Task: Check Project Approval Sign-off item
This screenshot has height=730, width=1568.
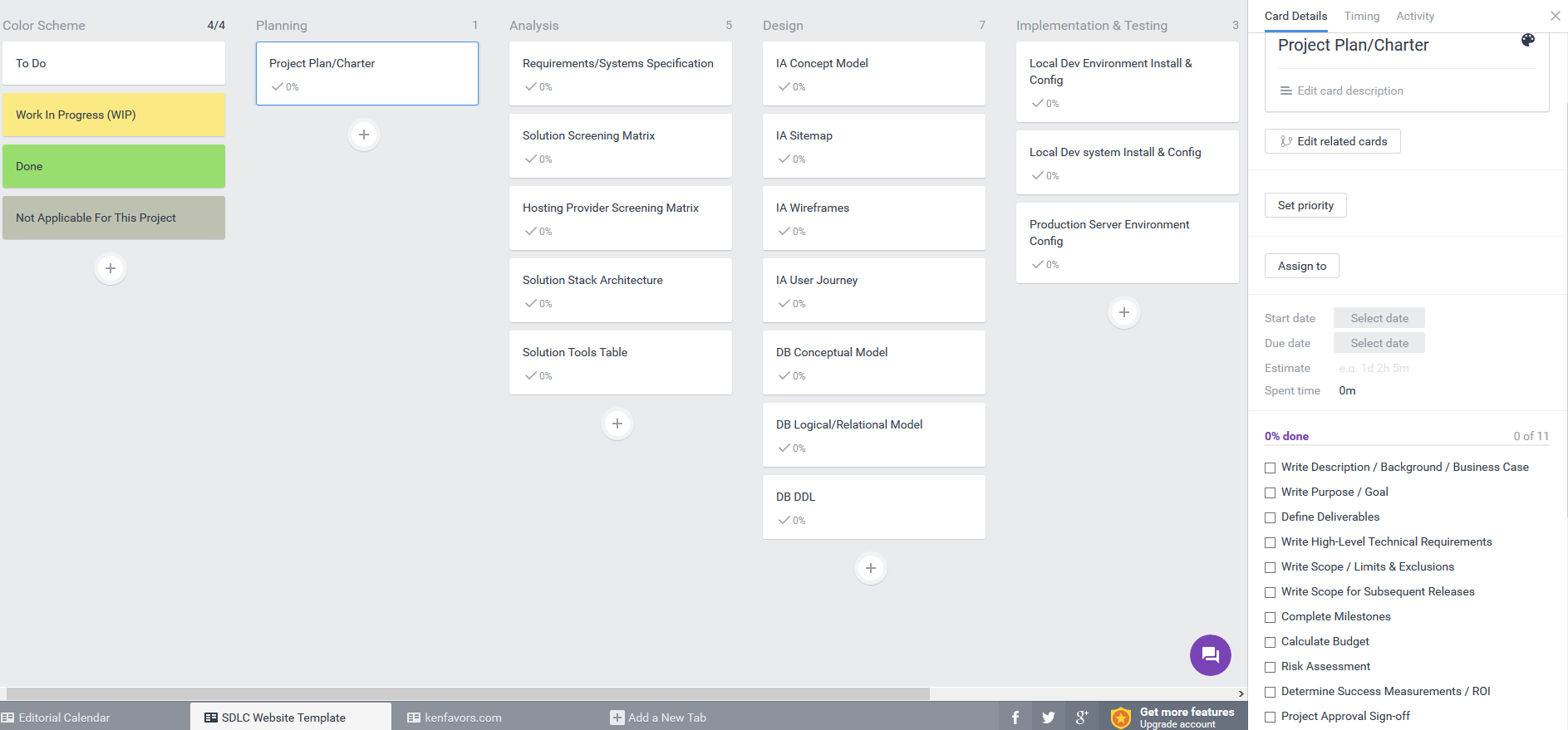Action: point(1270,717)
